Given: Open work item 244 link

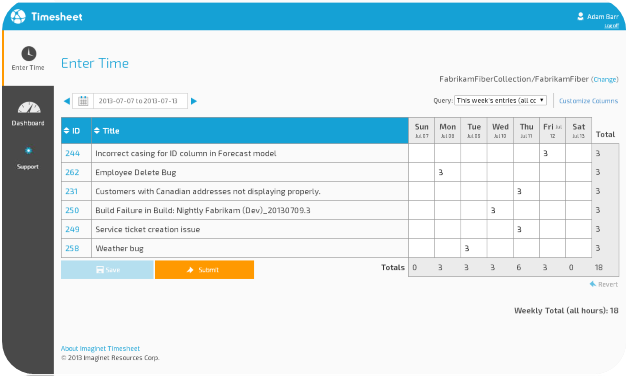Looking at the screenshot, I should [73, 153].
